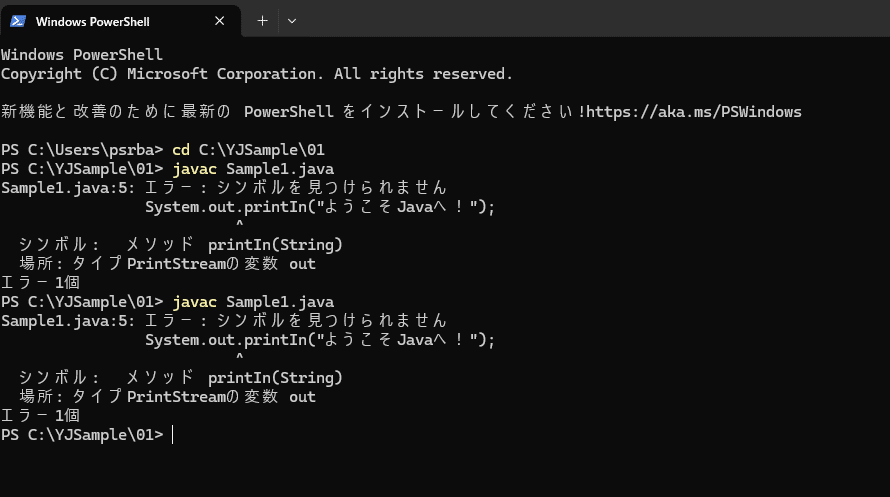Click the second caret error marker
This screenshot has width=890, height=497.
[x=240, y=356]
